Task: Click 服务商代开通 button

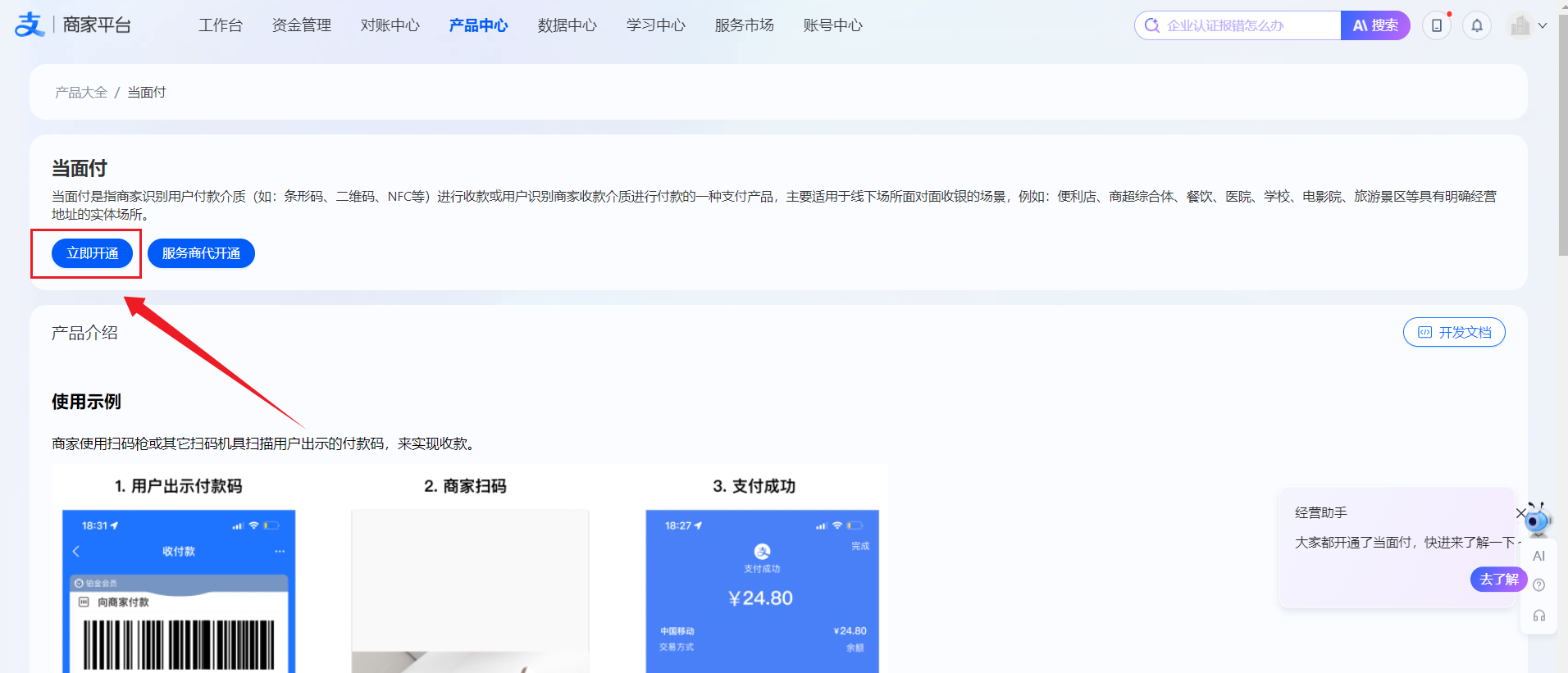Action: 201,253
